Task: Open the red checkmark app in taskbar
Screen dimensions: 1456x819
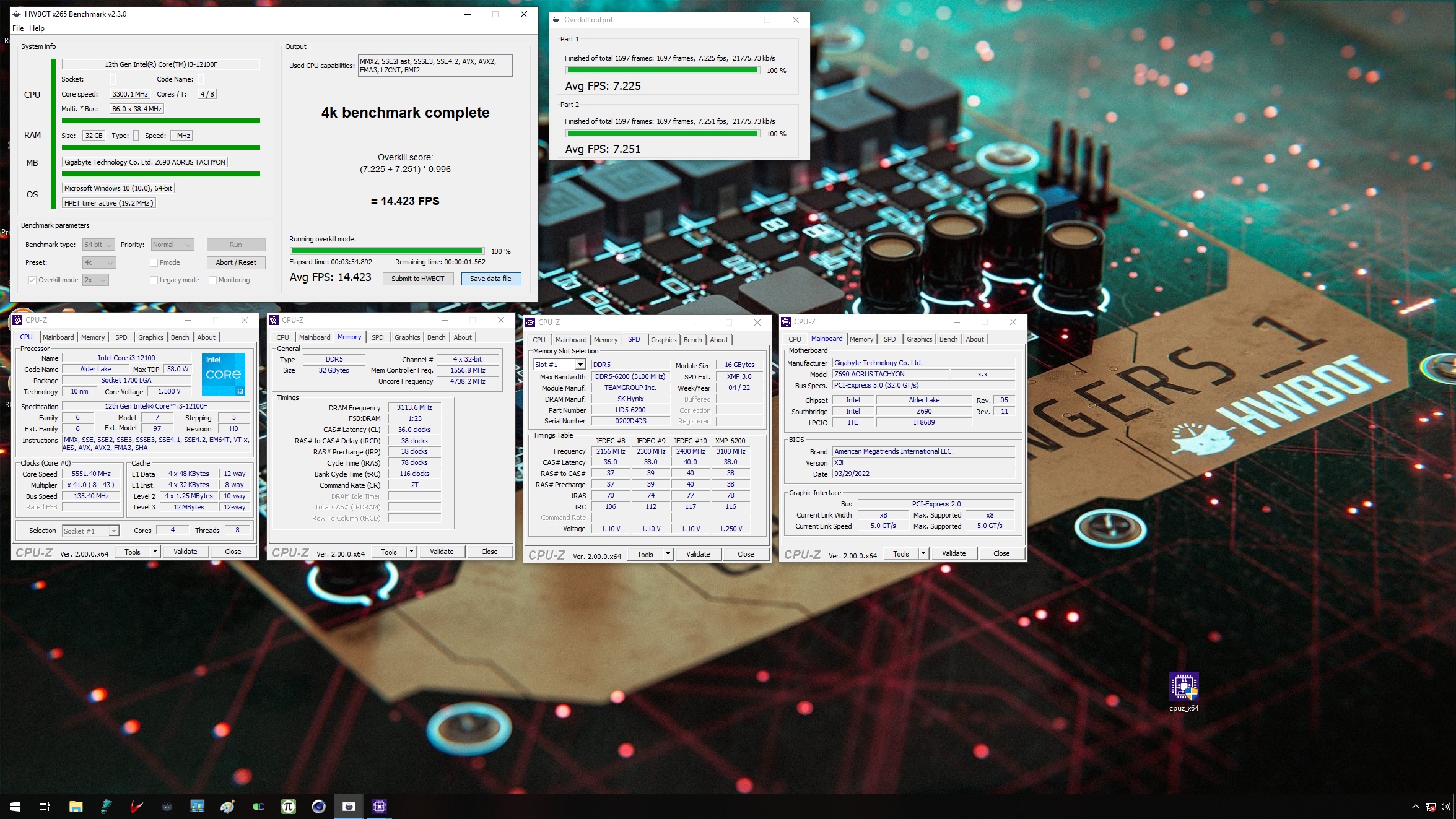Action: [136, 807]
